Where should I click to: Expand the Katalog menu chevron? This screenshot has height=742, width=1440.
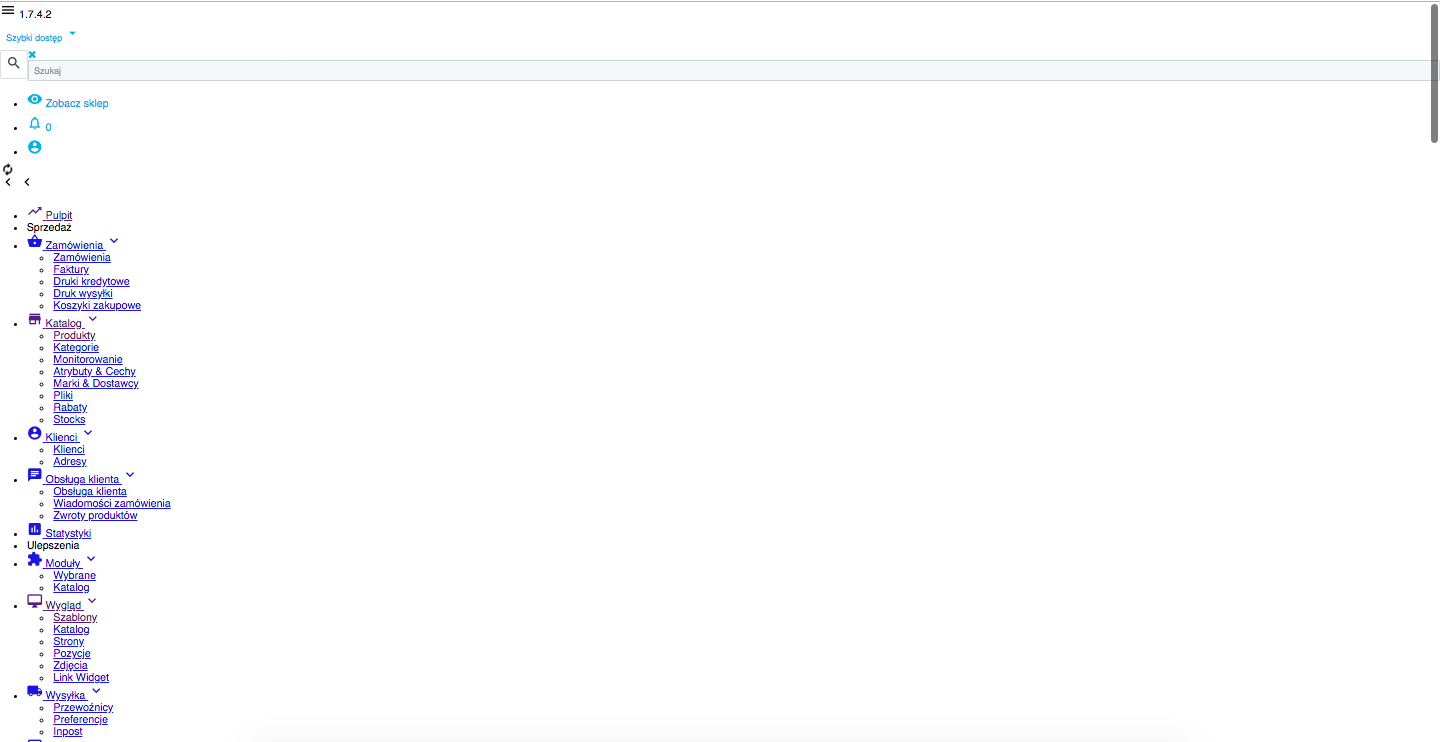coord(93,319)
